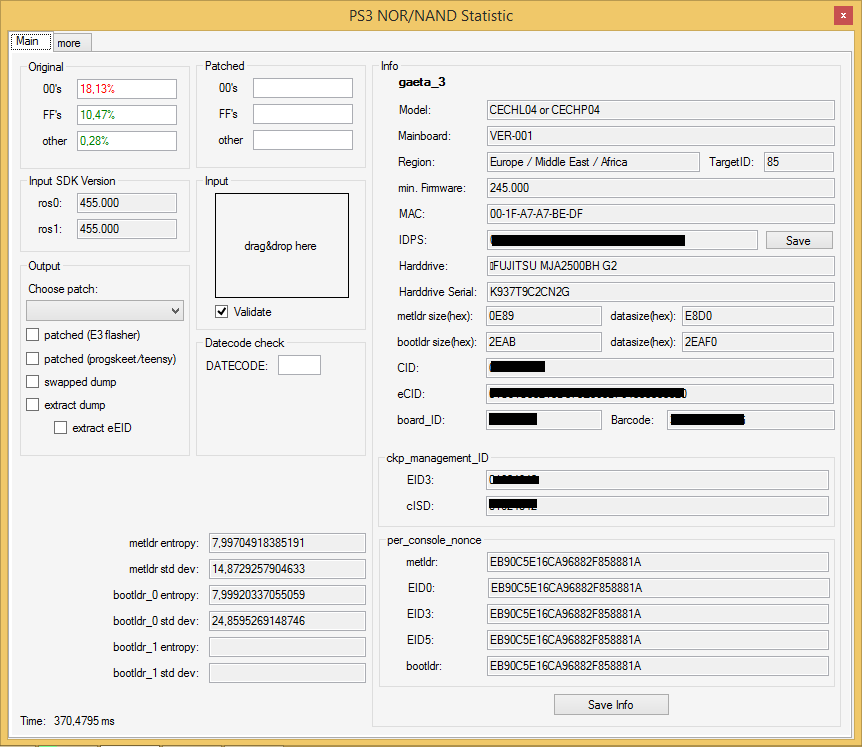Close the PS3 NOR/NAND Statistic window
The width and height of the screenshot is (862, 747).
[843, 15]
